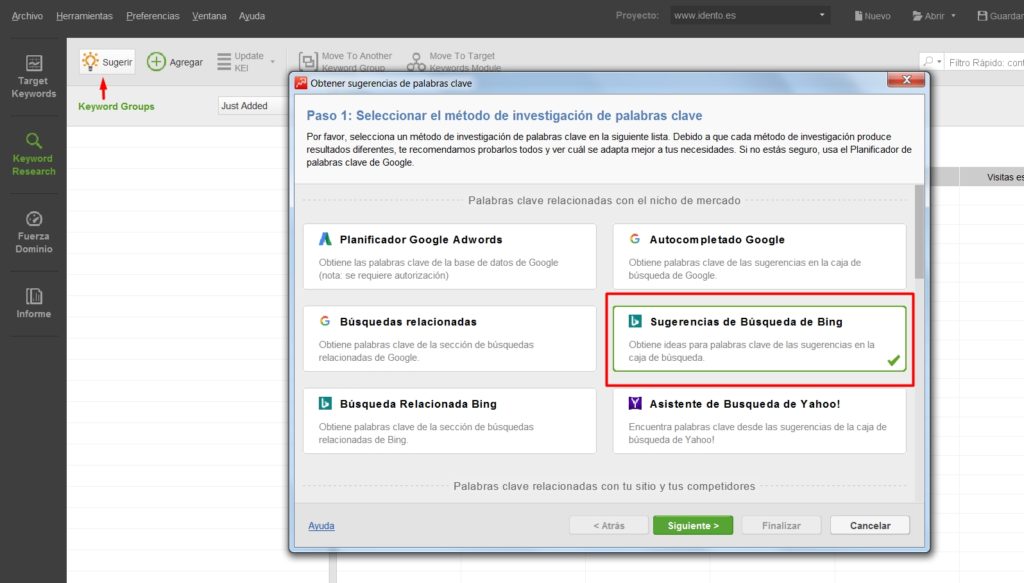Open the Herramientas menu
The width and height of the screenshot is (1024, 583).
84,16
